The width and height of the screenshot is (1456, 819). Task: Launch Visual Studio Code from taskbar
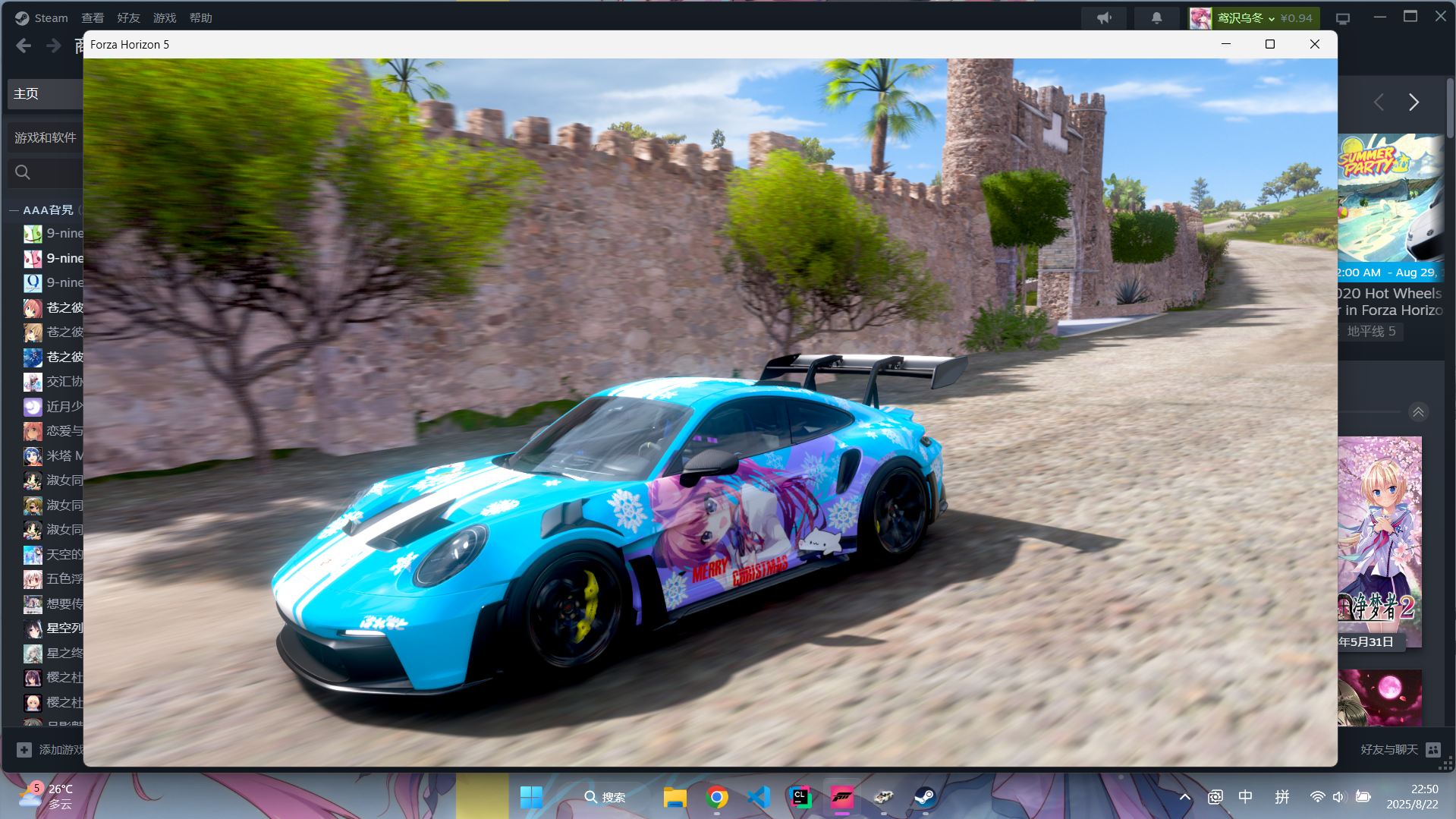[x=758, y=797]
